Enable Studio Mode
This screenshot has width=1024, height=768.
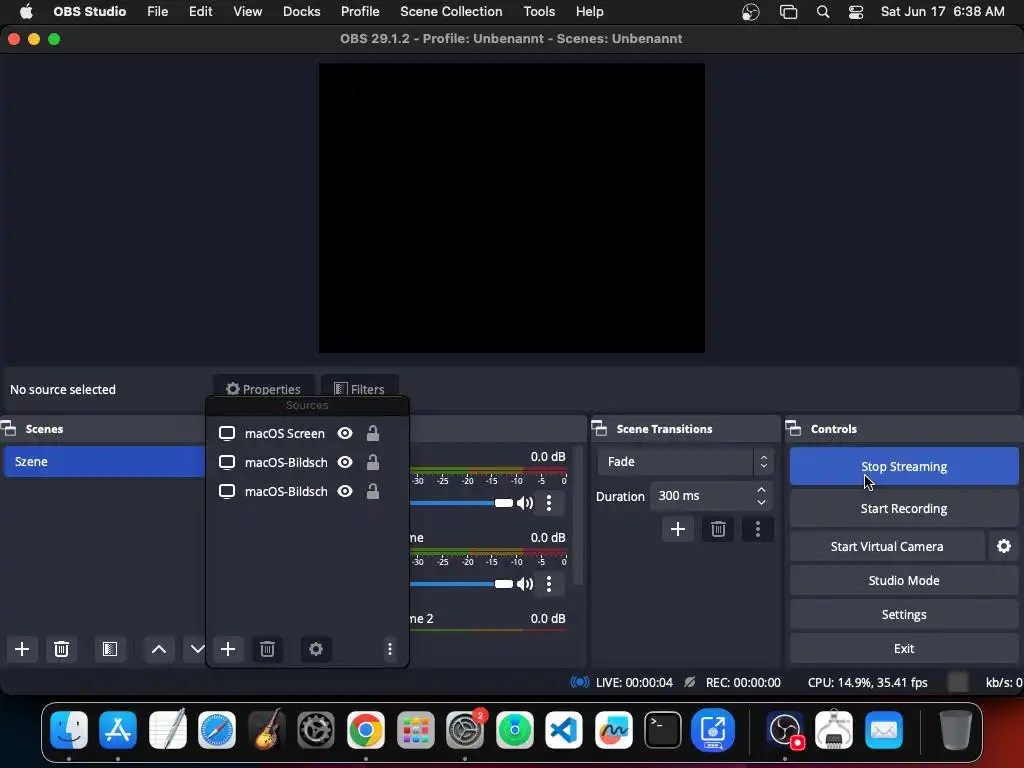pos(904,581)
